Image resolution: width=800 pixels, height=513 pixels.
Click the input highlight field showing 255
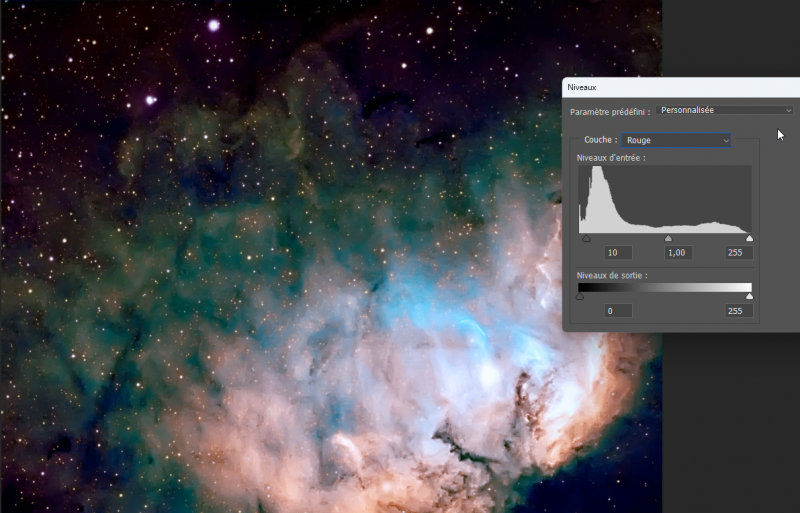pyautogui.click(x=739, y=253)
